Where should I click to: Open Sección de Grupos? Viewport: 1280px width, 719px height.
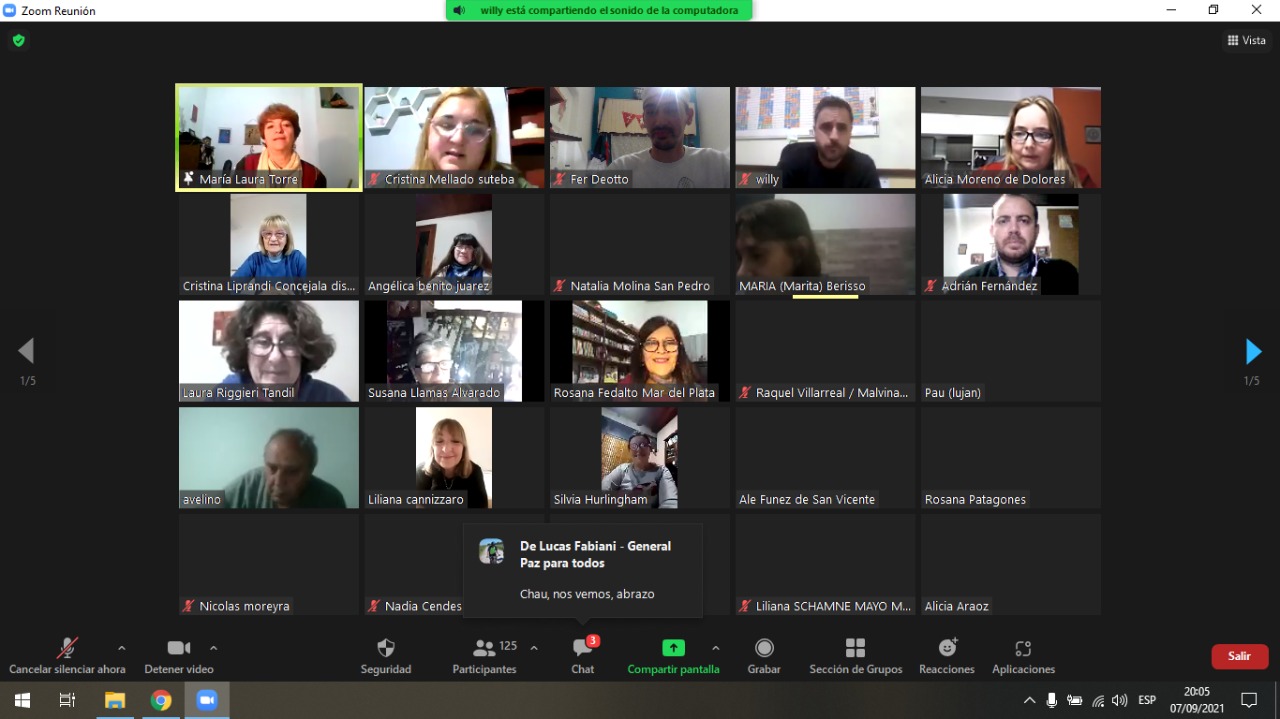click(855, 649)
